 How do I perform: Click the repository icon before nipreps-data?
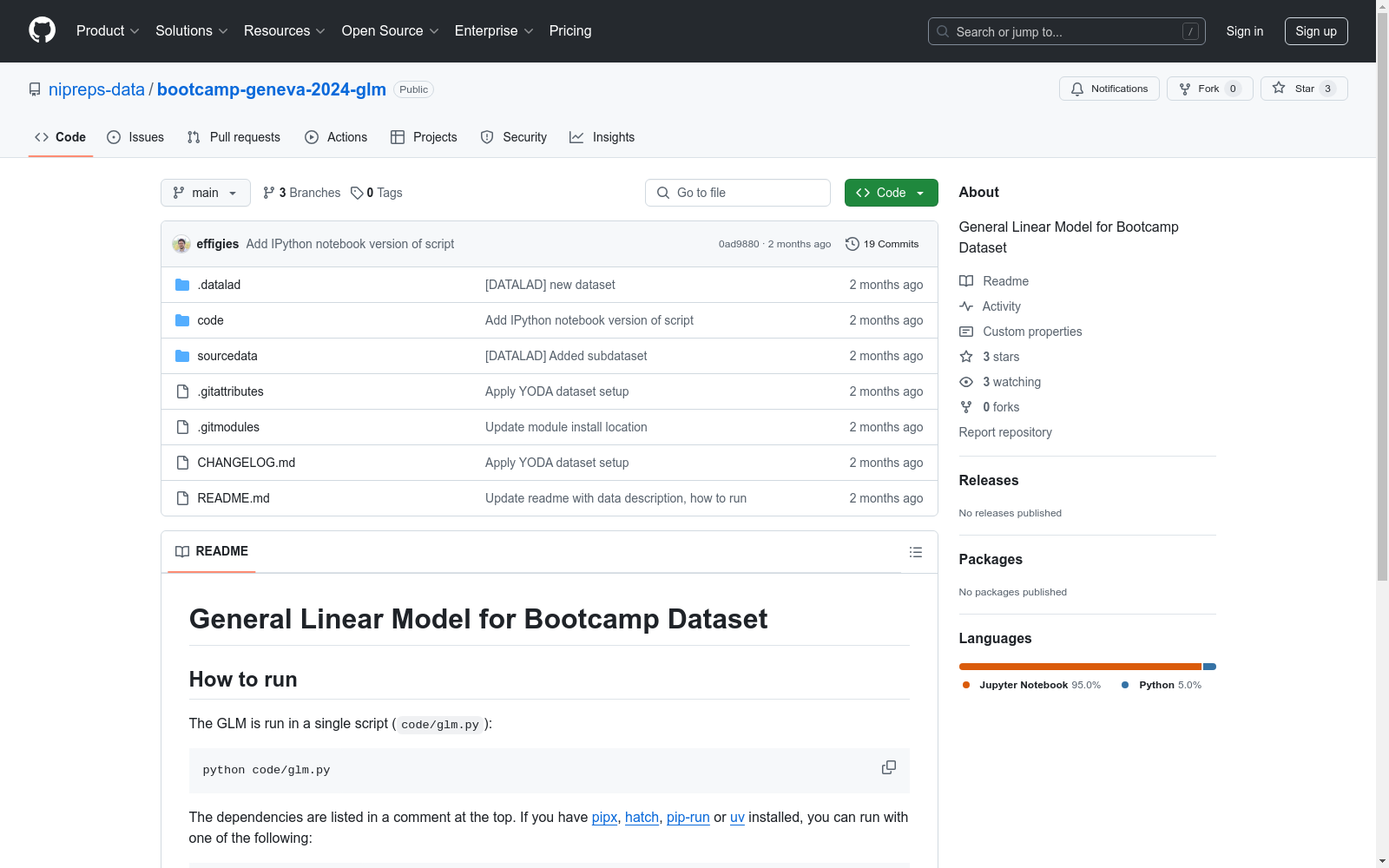click(x=35, y=89)
